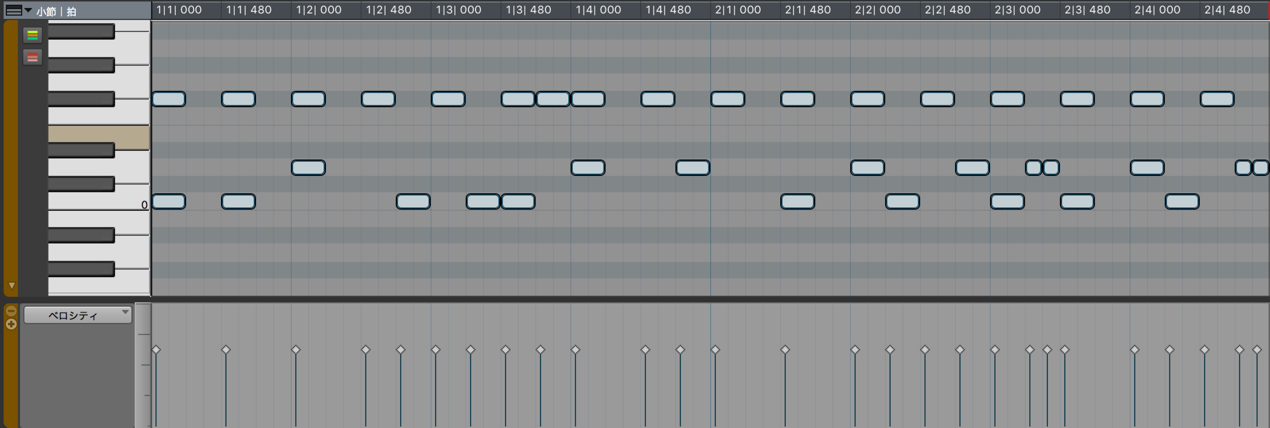Click the bottom black piano key
This screenshot has height=428, width=1270.
(x=81, y=269)
